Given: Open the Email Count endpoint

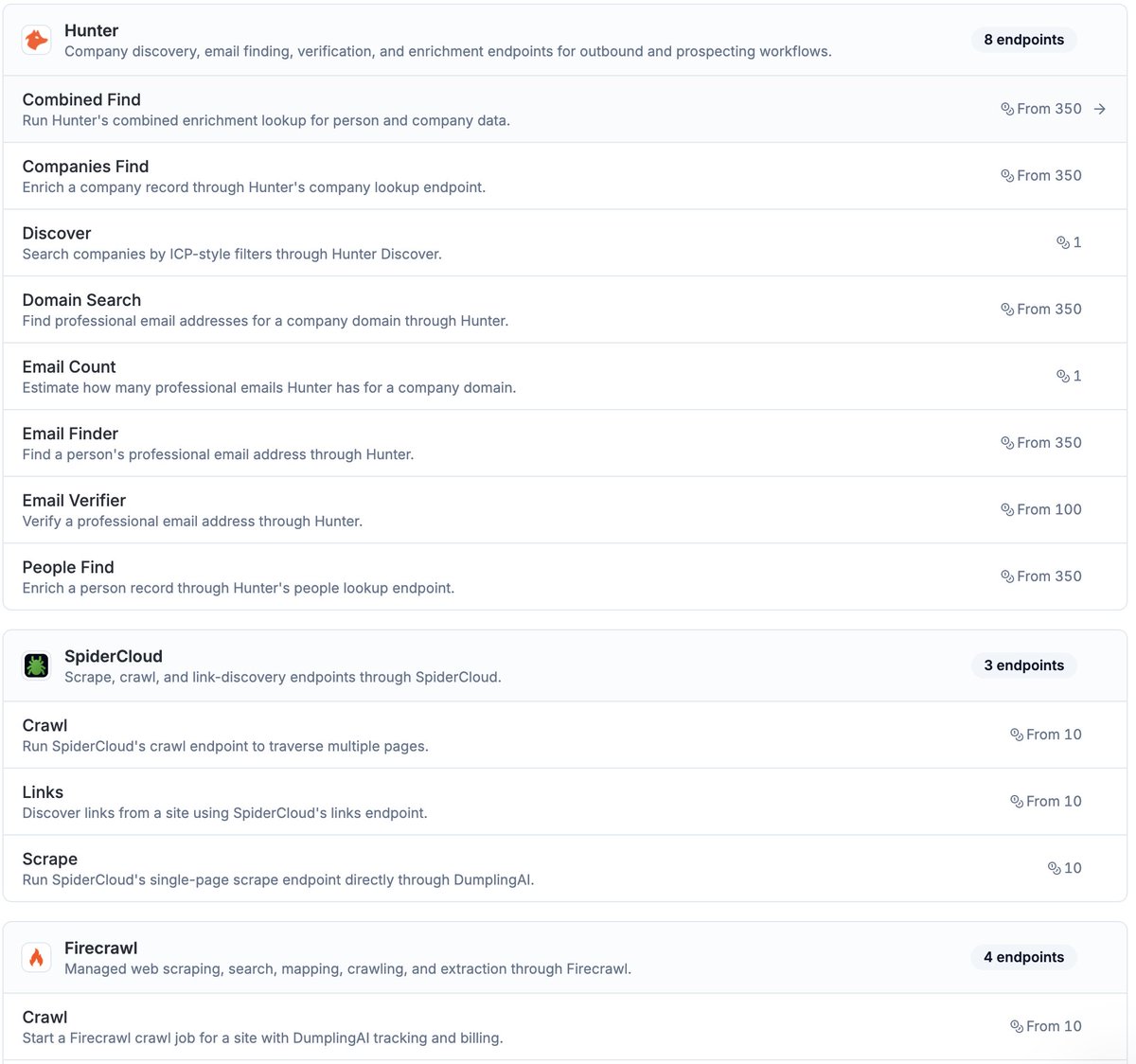Looking at the screenshot, I should point(565,376).
